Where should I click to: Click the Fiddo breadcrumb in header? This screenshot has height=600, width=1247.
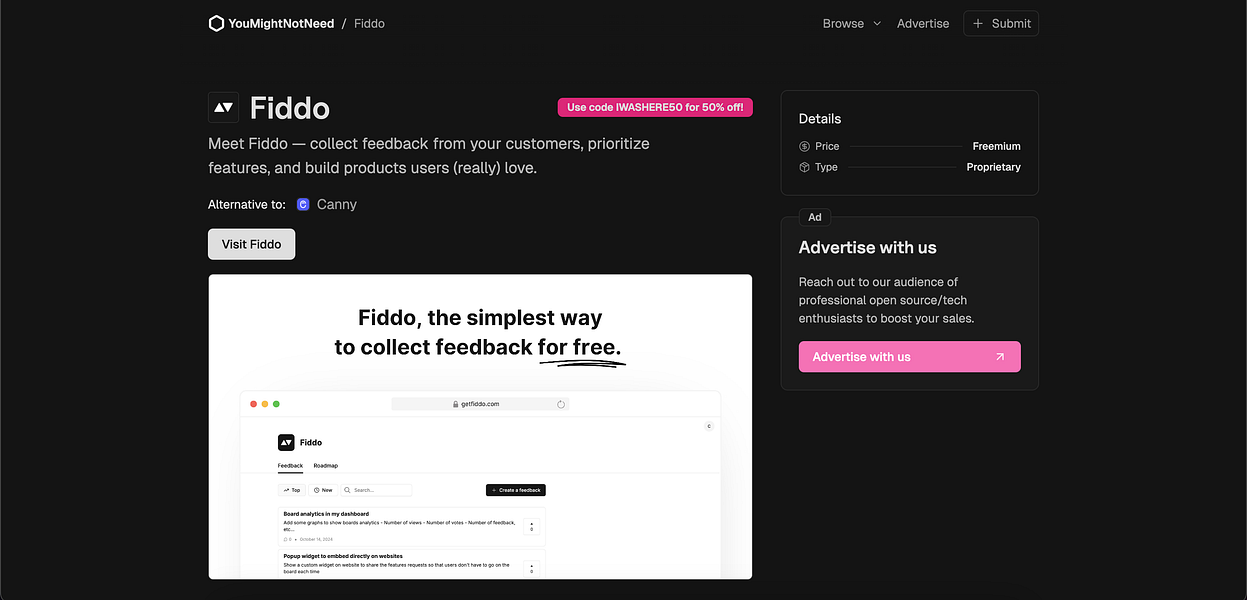(x=369, y=23)
